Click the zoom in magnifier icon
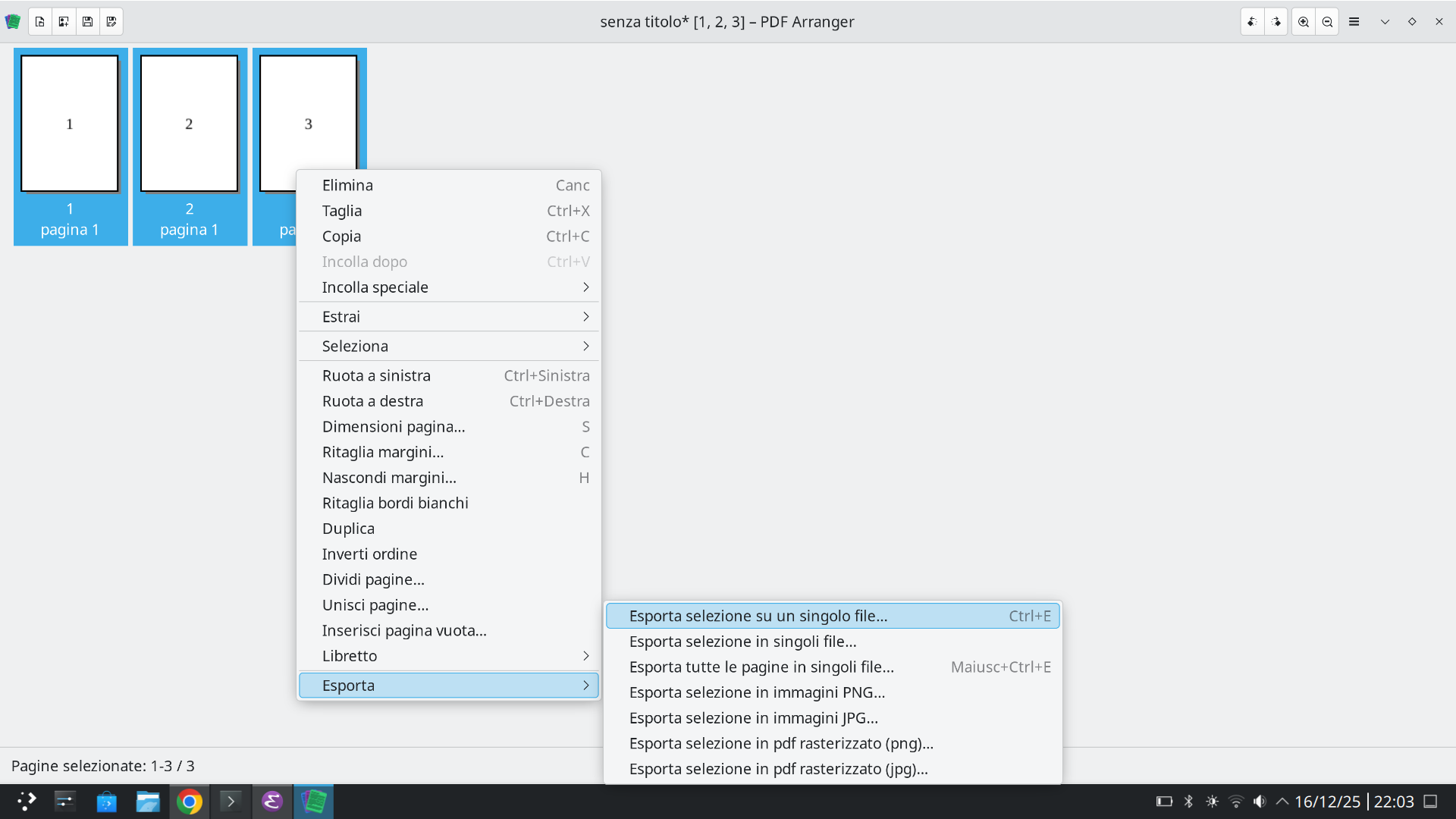 point(1304,22)
